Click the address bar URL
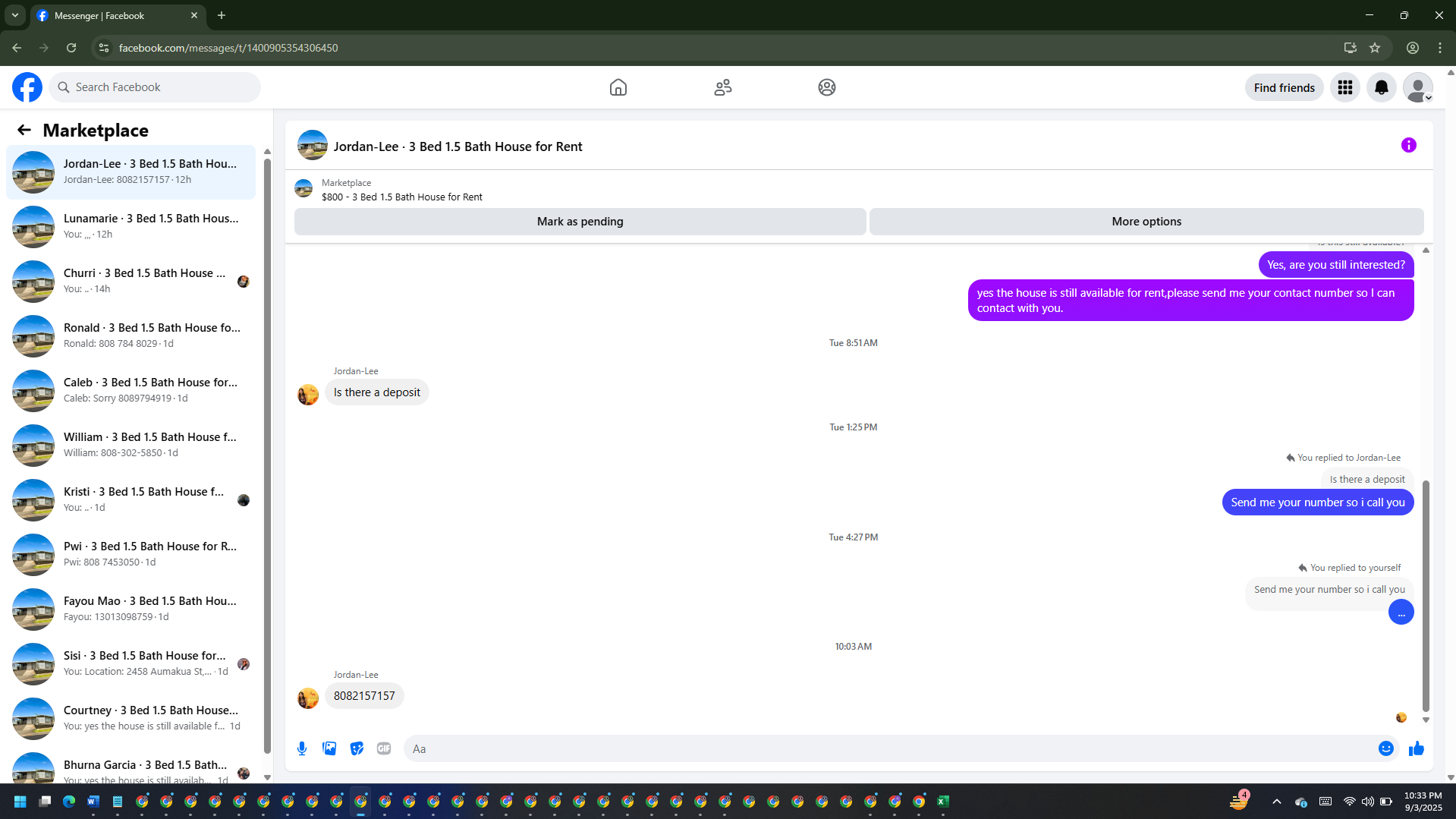 point(228,48)
